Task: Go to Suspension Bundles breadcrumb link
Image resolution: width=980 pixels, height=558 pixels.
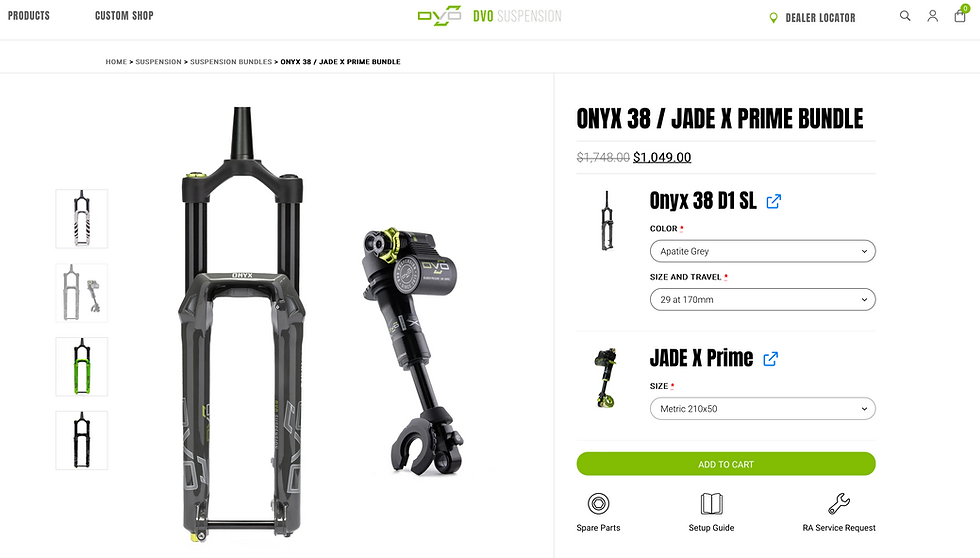Action: 231,62
